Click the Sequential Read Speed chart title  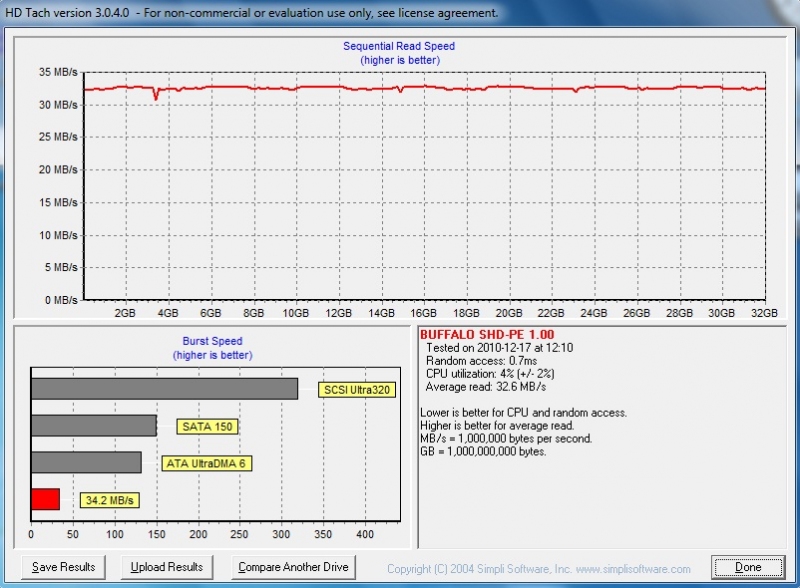pyautogui.click(x=399, y=46)
